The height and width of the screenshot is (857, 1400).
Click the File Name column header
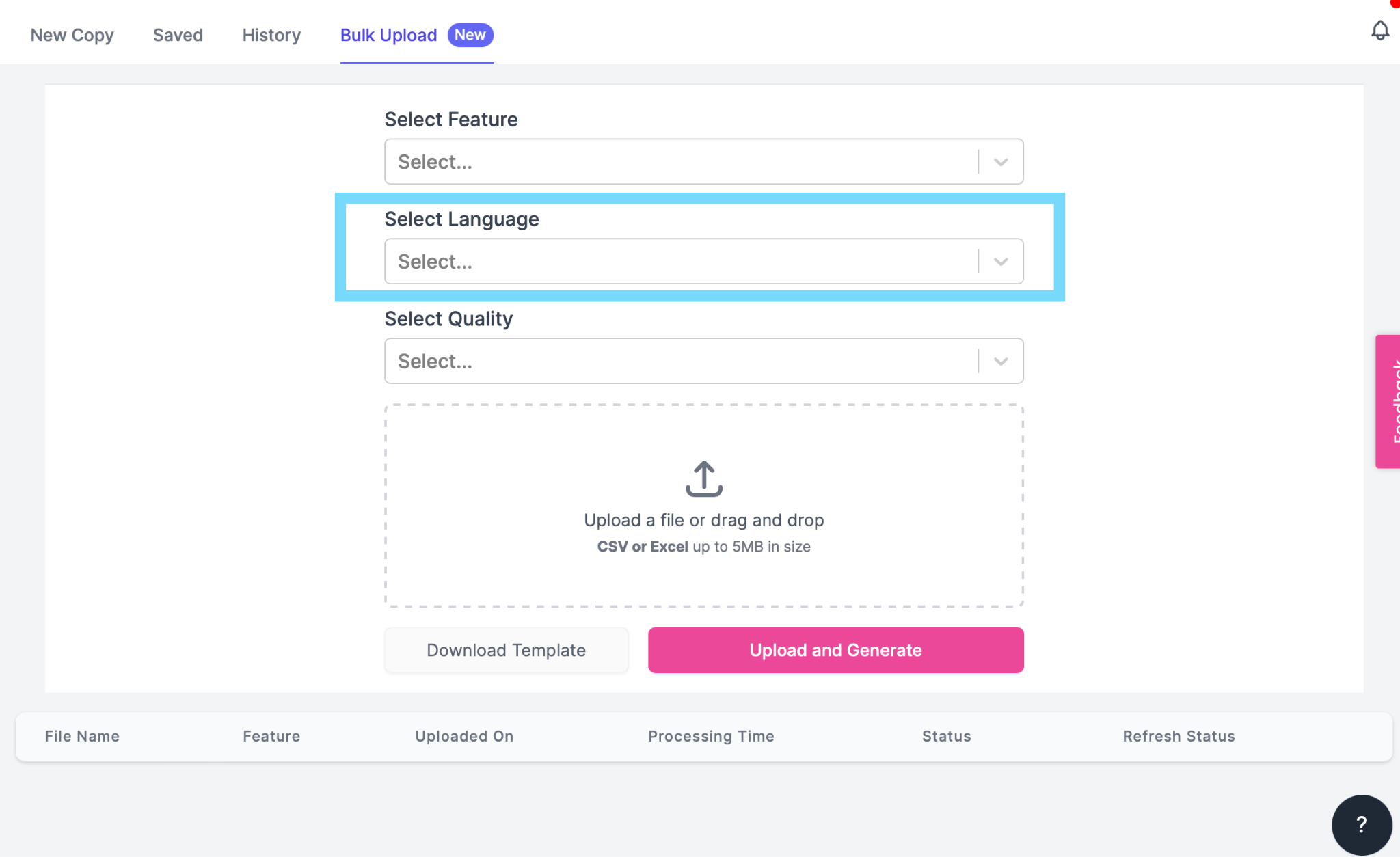click(x=82, y=736)
